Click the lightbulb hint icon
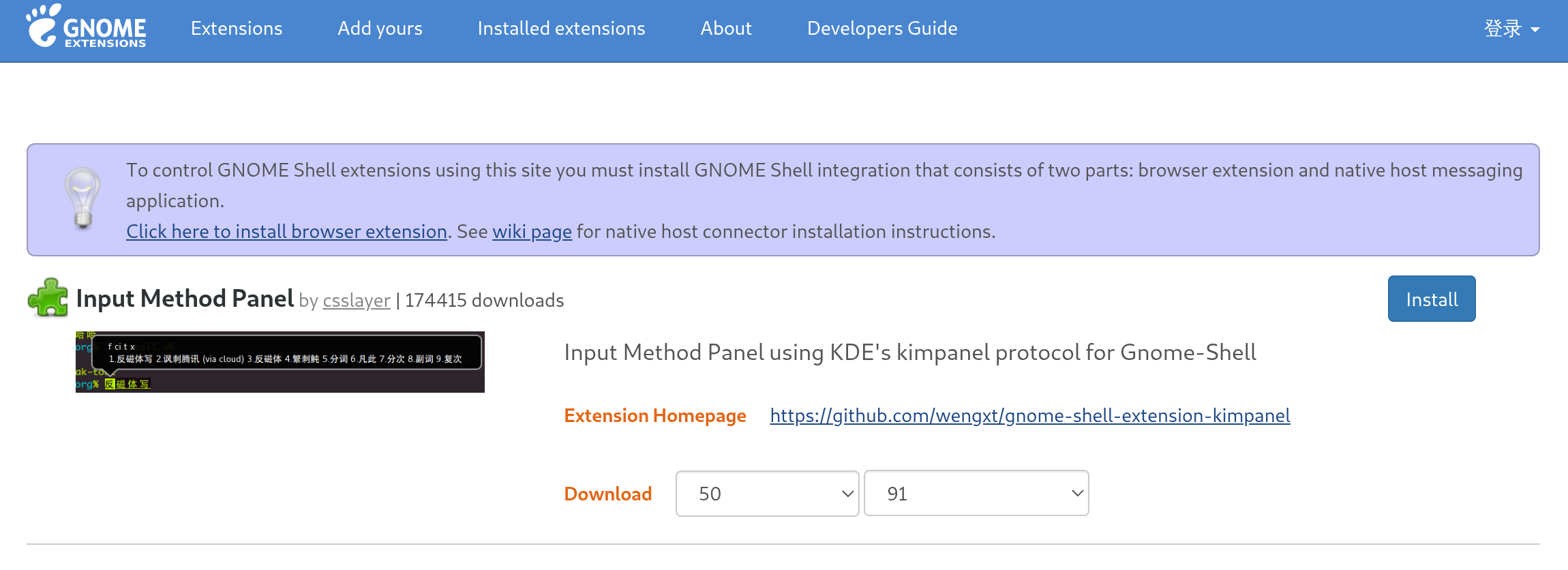1568x570 pixels. 82,198
